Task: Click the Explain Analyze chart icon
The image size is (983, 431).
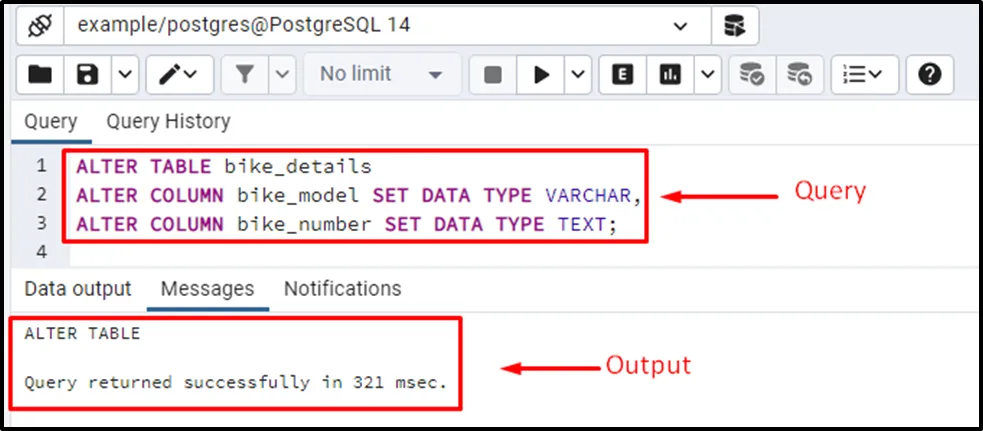Action: tap(670, 74)
